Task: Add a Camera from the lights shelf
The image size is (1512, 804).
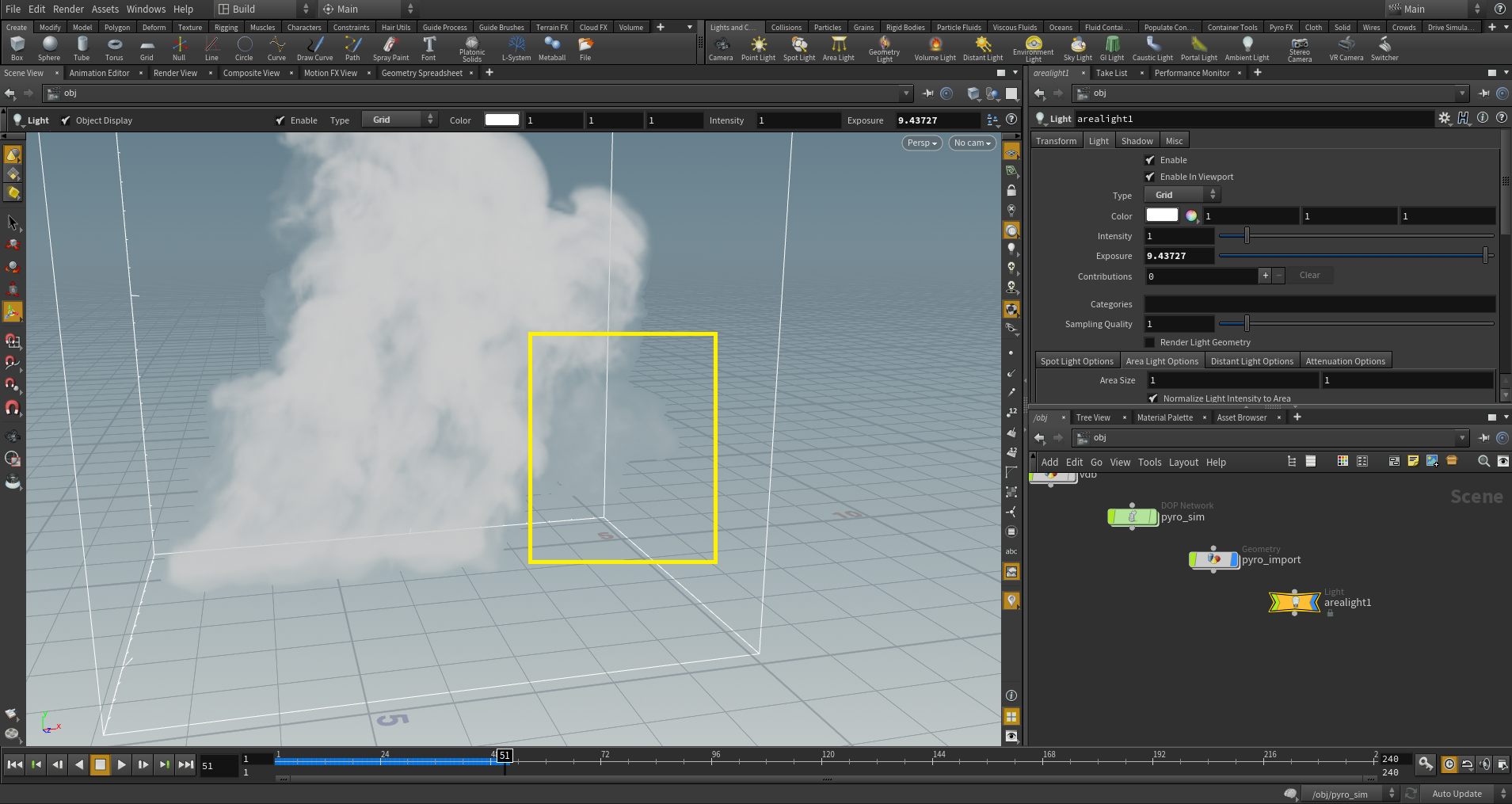Action: [x=721, y=48]
